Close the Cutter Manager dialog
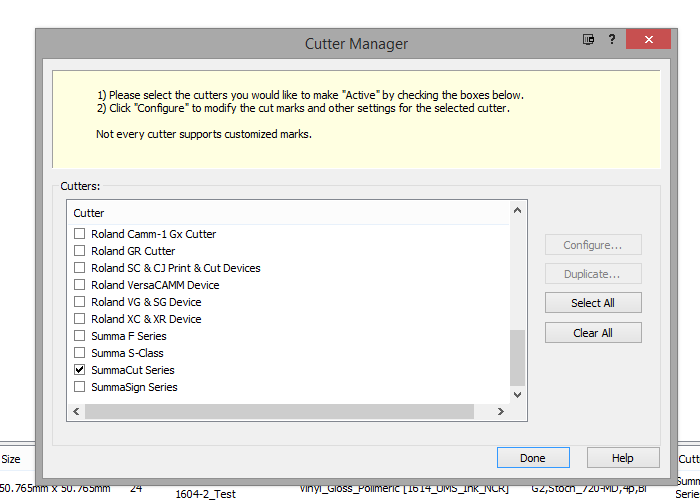This screenshot has width=700, height=500. pyautogui.click(x=648, y=39)
